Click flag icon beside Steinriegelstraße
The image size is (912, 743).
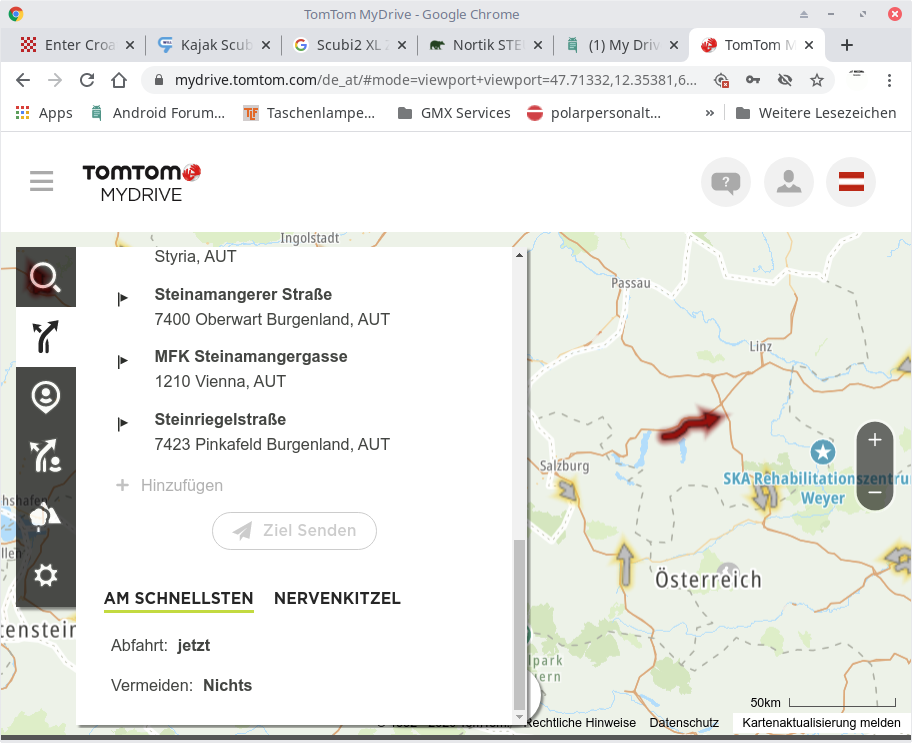coord(122,424)
